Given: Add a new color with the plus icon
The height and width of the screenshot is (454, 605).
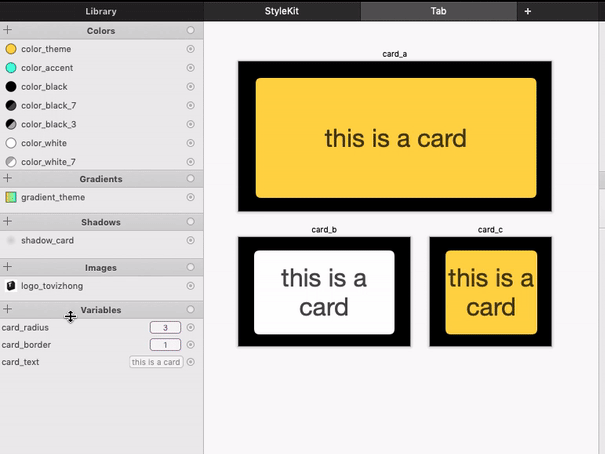Looking at the screenshot, I should (x=8, y=31).
